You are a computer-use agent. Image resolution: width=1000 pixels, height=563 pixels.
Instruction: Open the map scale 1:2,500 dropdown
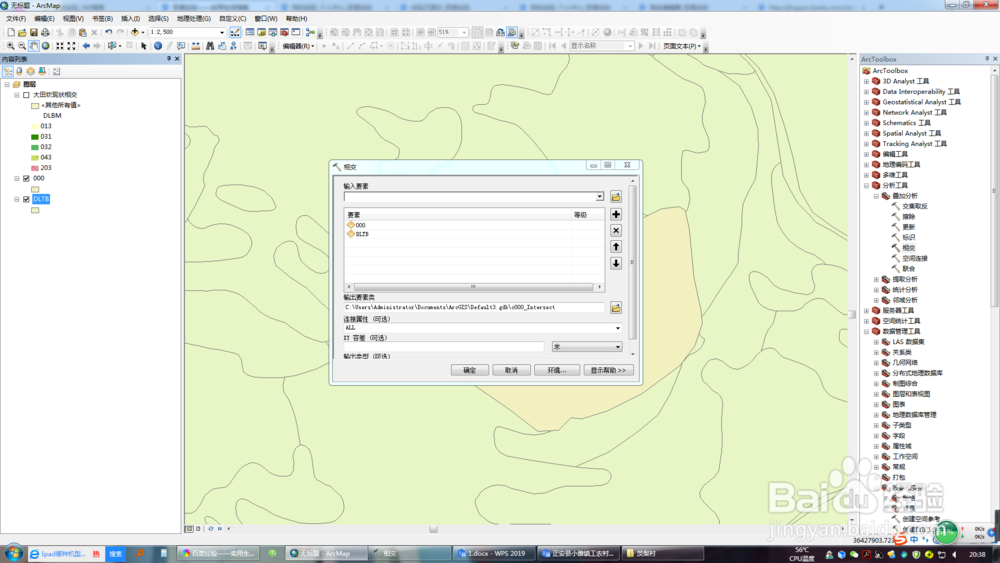(x=222, y=32)
